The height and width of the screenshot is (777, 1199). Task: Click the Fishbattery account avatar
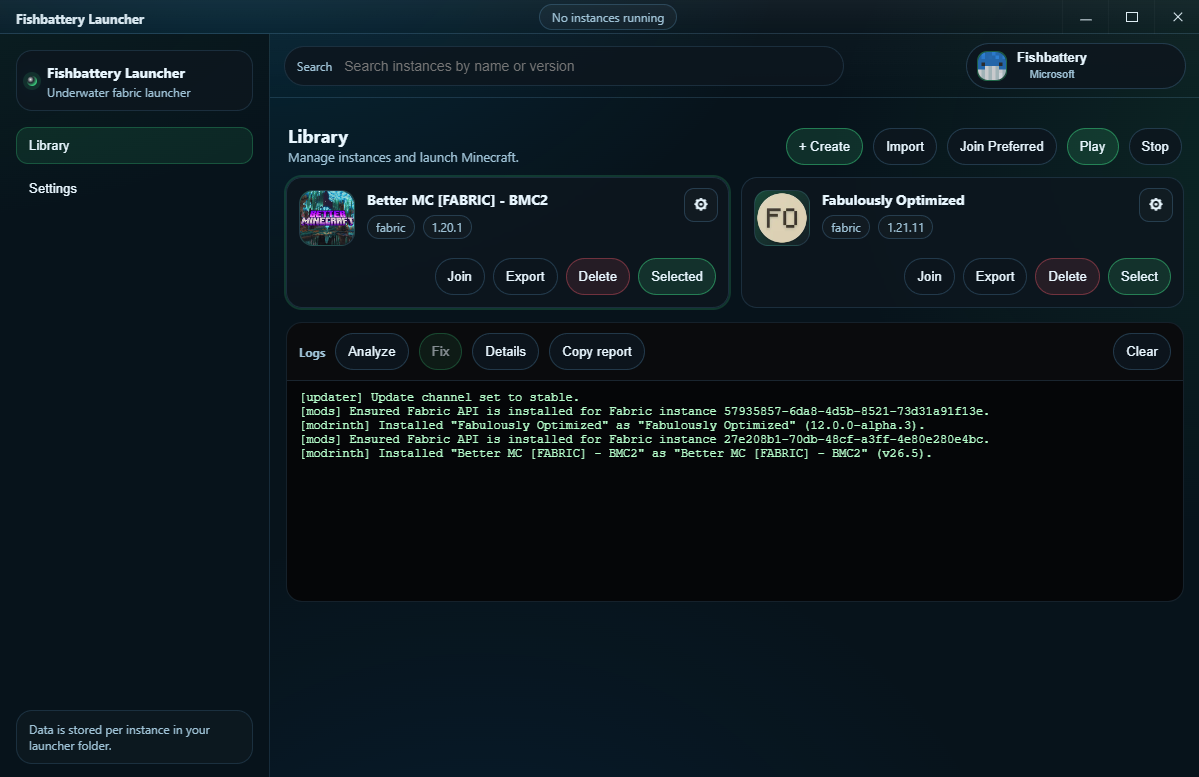click(992, 66)
